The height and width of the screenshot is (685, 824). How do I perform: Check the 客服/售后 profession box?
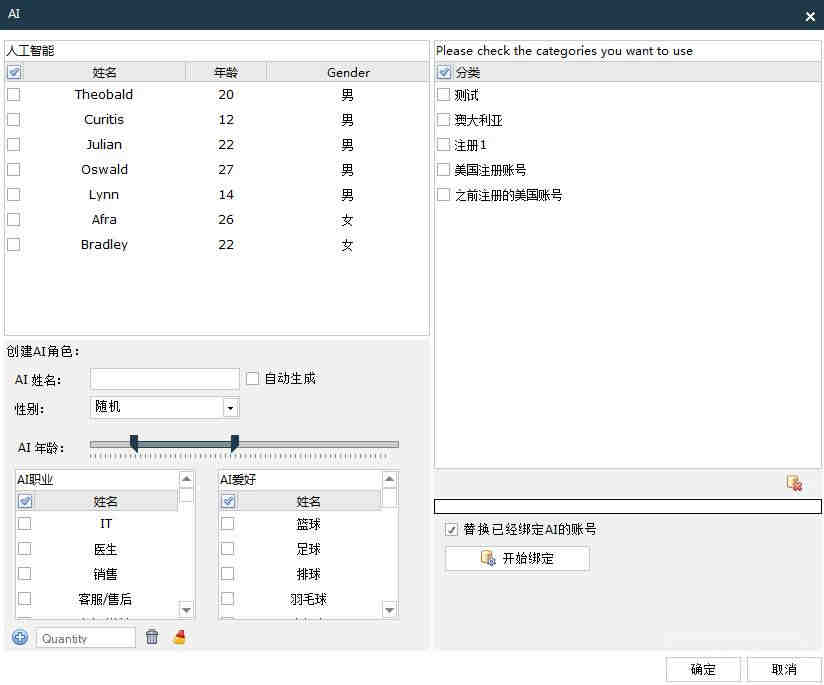[x=25, y=599]
